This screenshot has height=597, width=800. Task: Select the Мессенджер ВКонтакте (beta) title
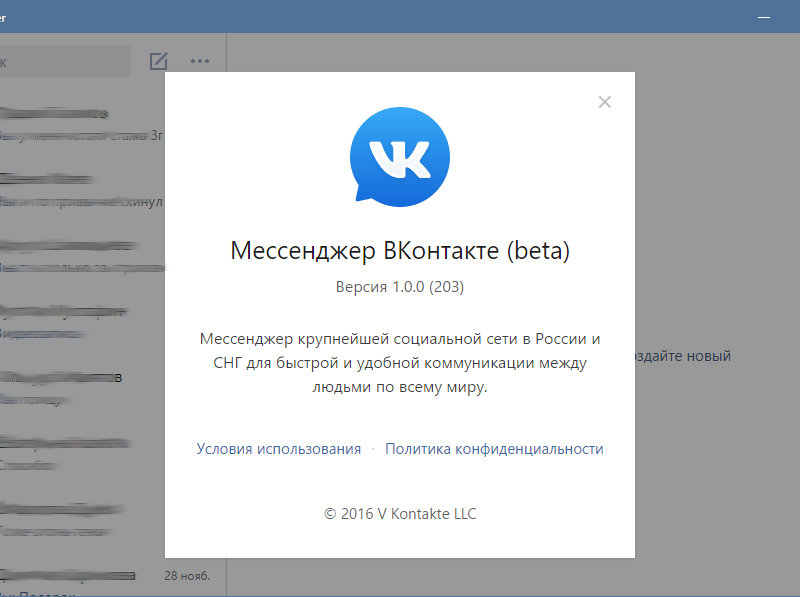coord(400,251)
